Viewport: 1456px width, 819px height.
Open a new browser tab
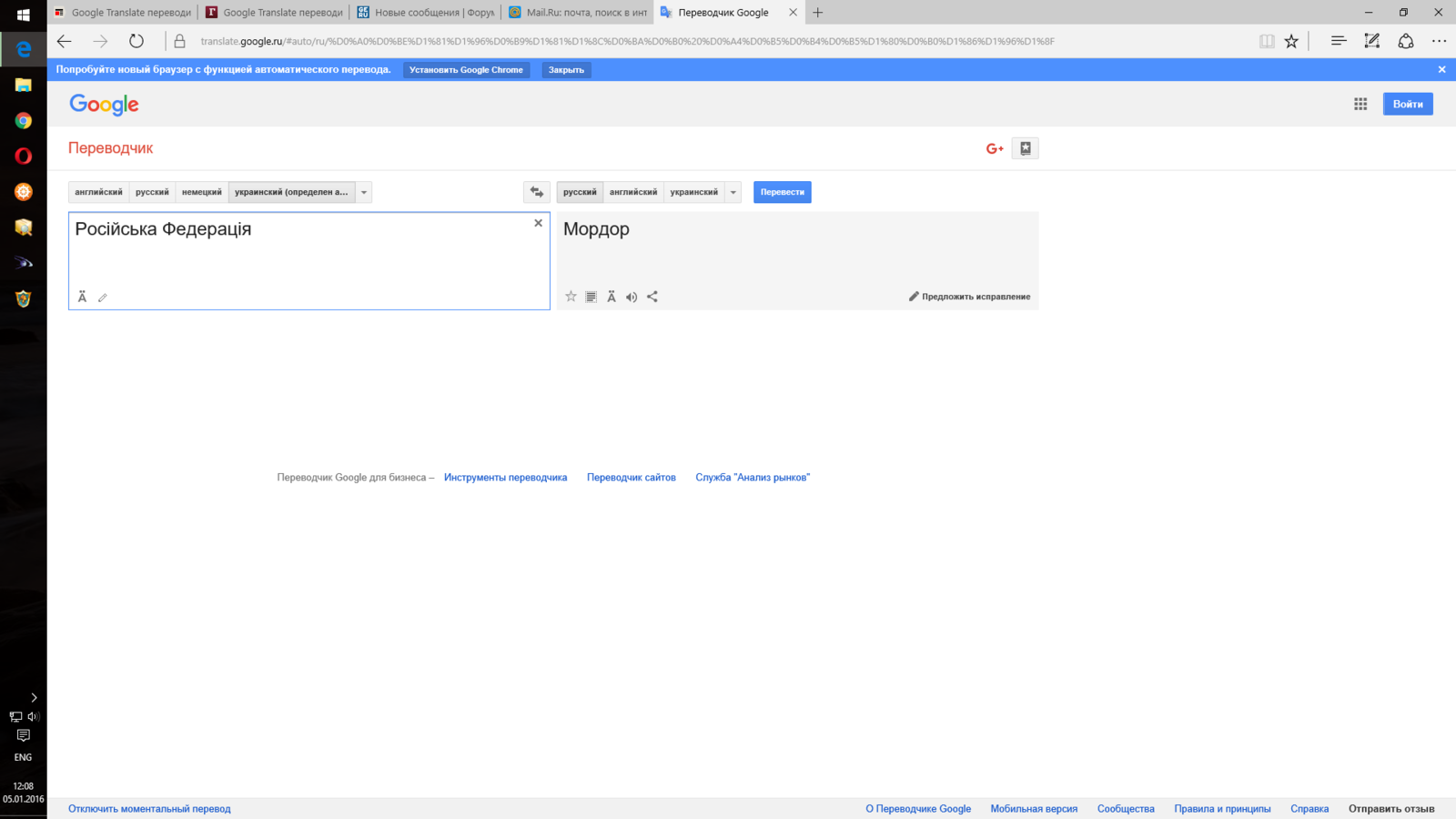point(818,13)
